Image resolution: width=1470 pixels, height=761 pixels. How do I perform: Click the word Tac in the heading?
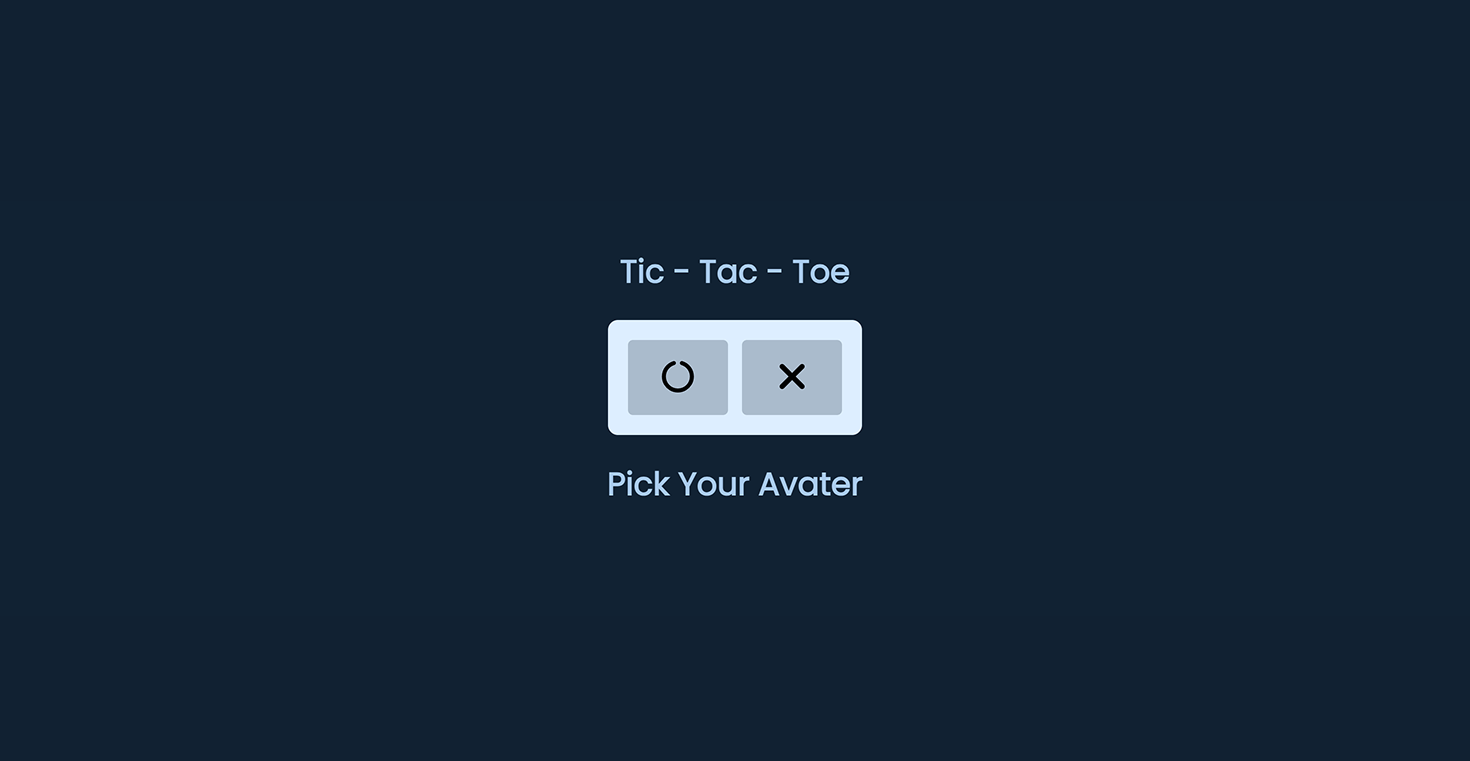[728, 271]
